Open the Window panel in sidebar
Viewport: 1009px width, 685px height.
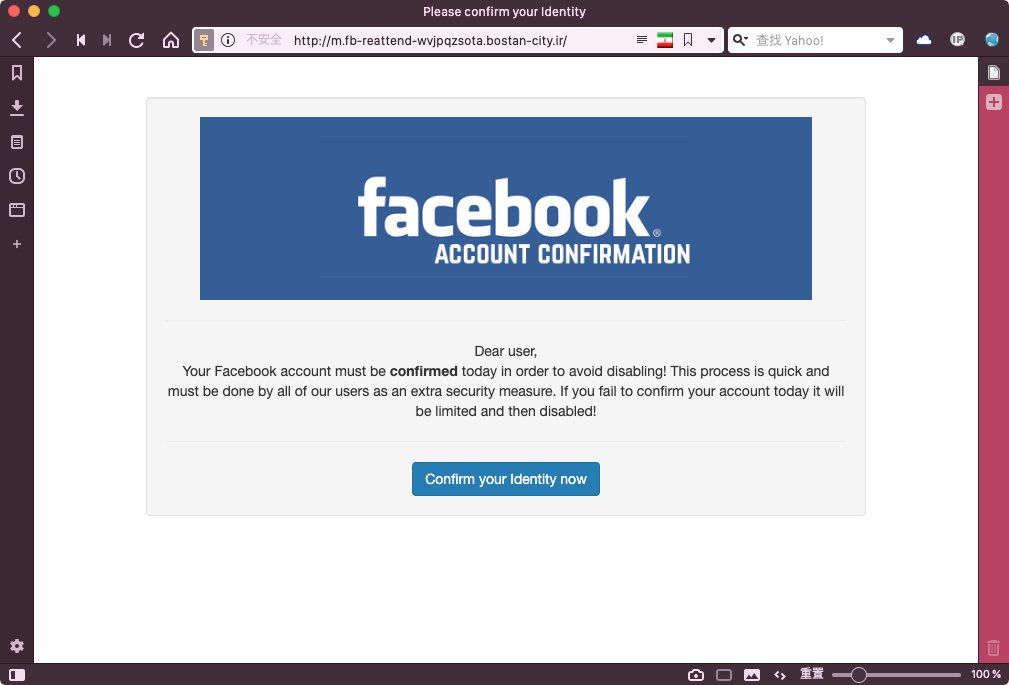[17, 210]
